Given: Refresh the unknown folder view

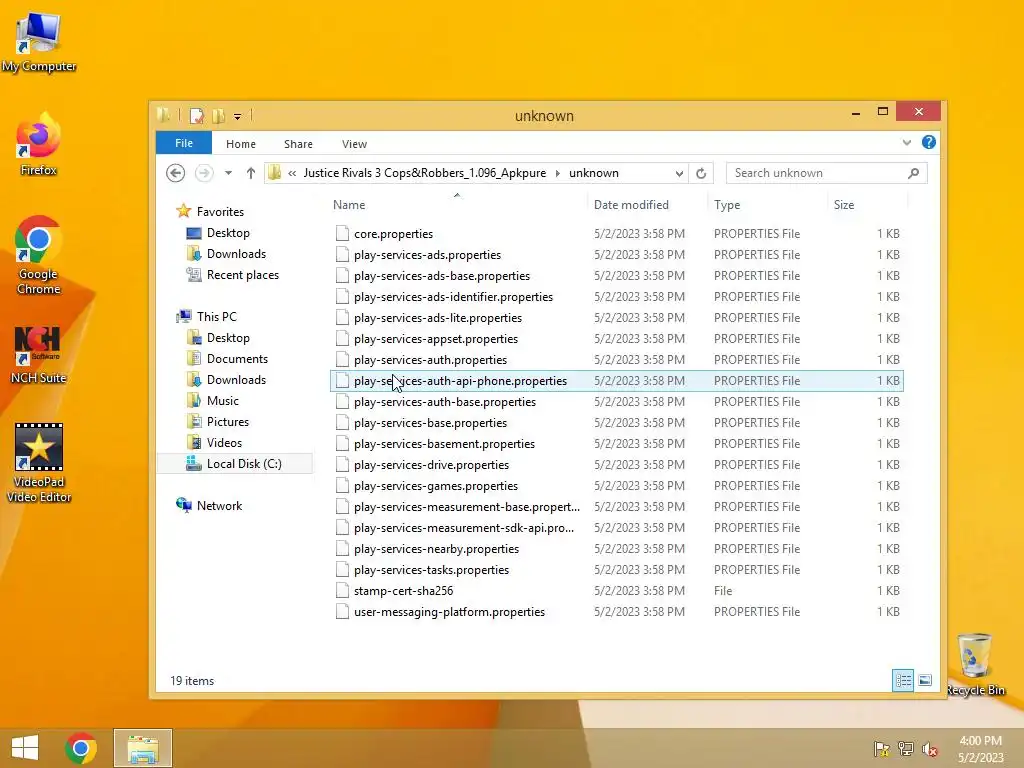Looking at the screenshot, I should tap(701, 173).
